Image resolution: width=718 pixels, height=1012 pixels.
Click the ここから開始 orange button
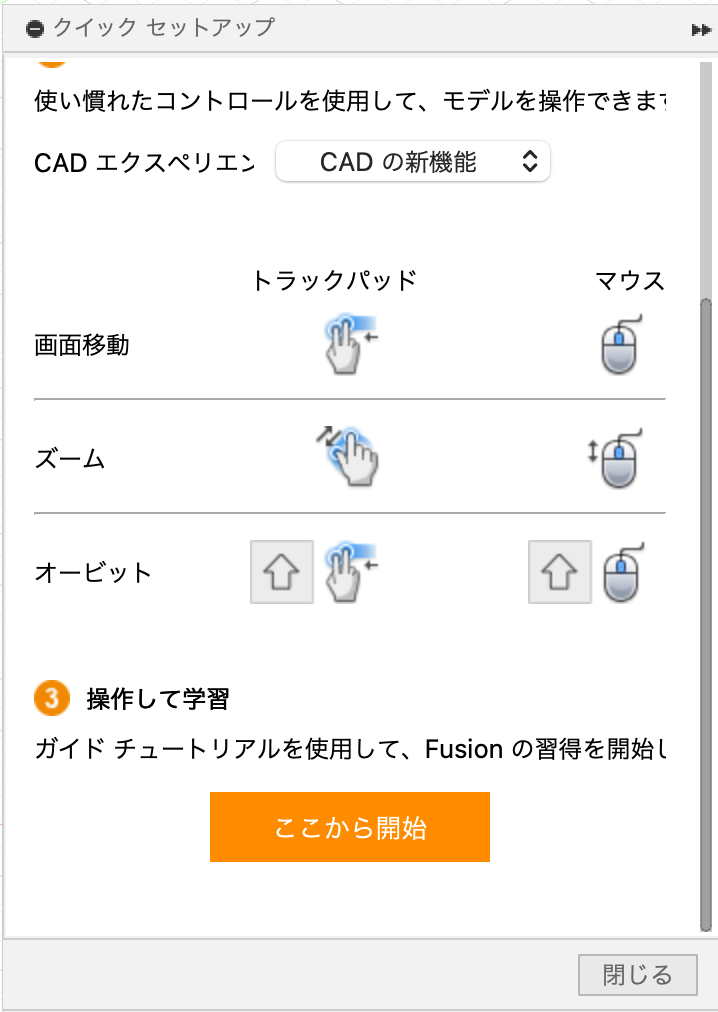[349, 827]
